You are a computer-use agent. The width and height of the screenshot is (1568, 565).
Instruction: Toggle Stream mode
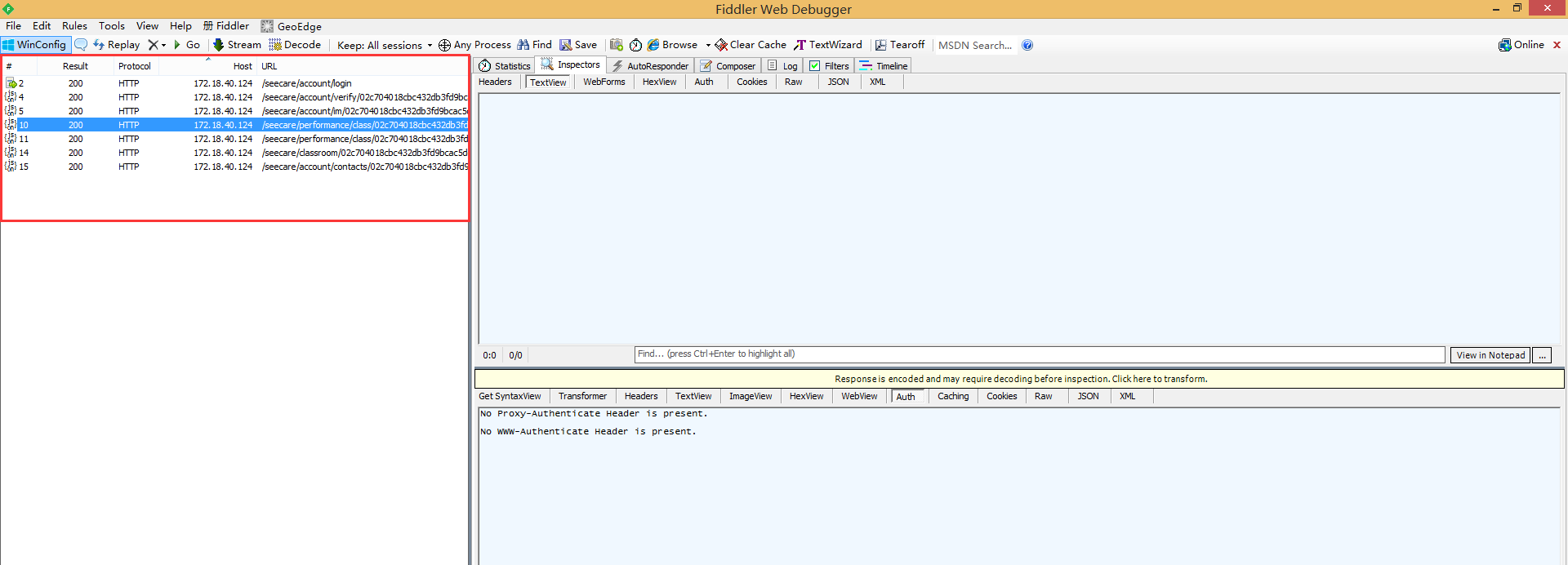pyautogui.click(x=237, y=45)
